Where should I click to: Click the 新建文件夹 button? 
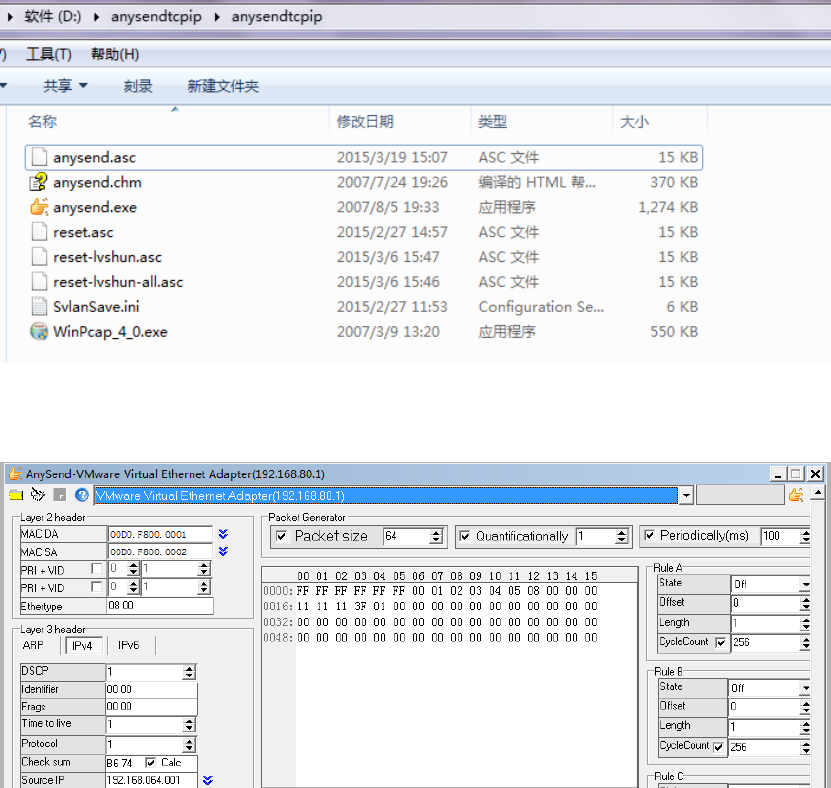[223, 86]
